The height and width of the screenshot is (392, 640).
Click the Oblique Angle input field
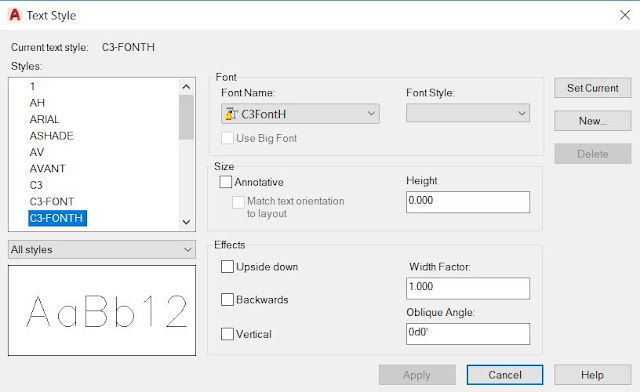coord(468,334)
